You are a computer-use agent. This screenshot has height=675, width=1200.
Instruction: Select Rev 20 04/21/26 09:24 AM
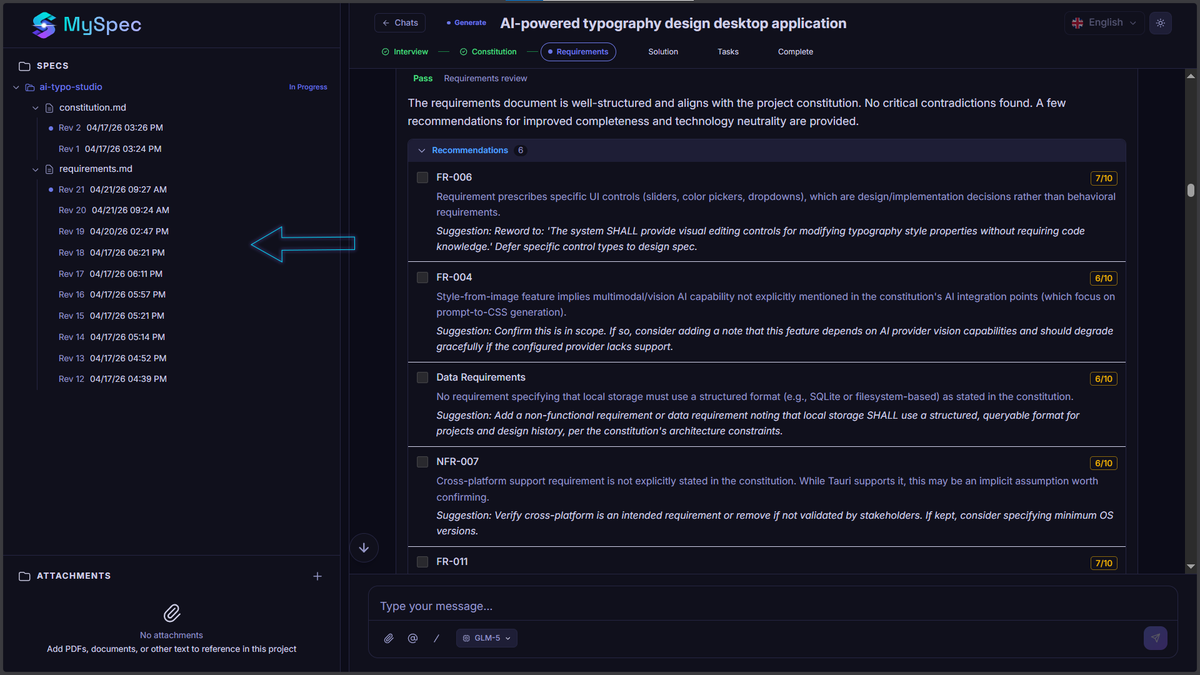click(114, 210)
